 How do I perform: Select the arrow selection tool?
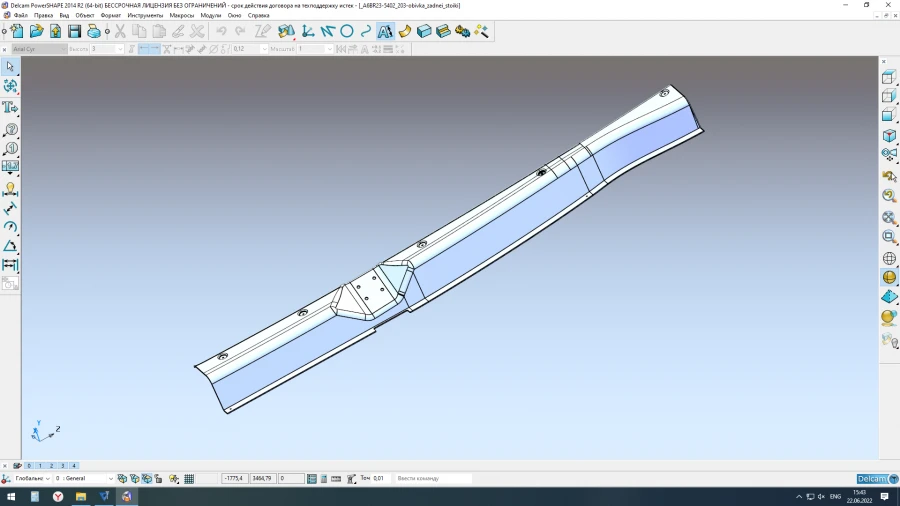[x=10, y=66]
